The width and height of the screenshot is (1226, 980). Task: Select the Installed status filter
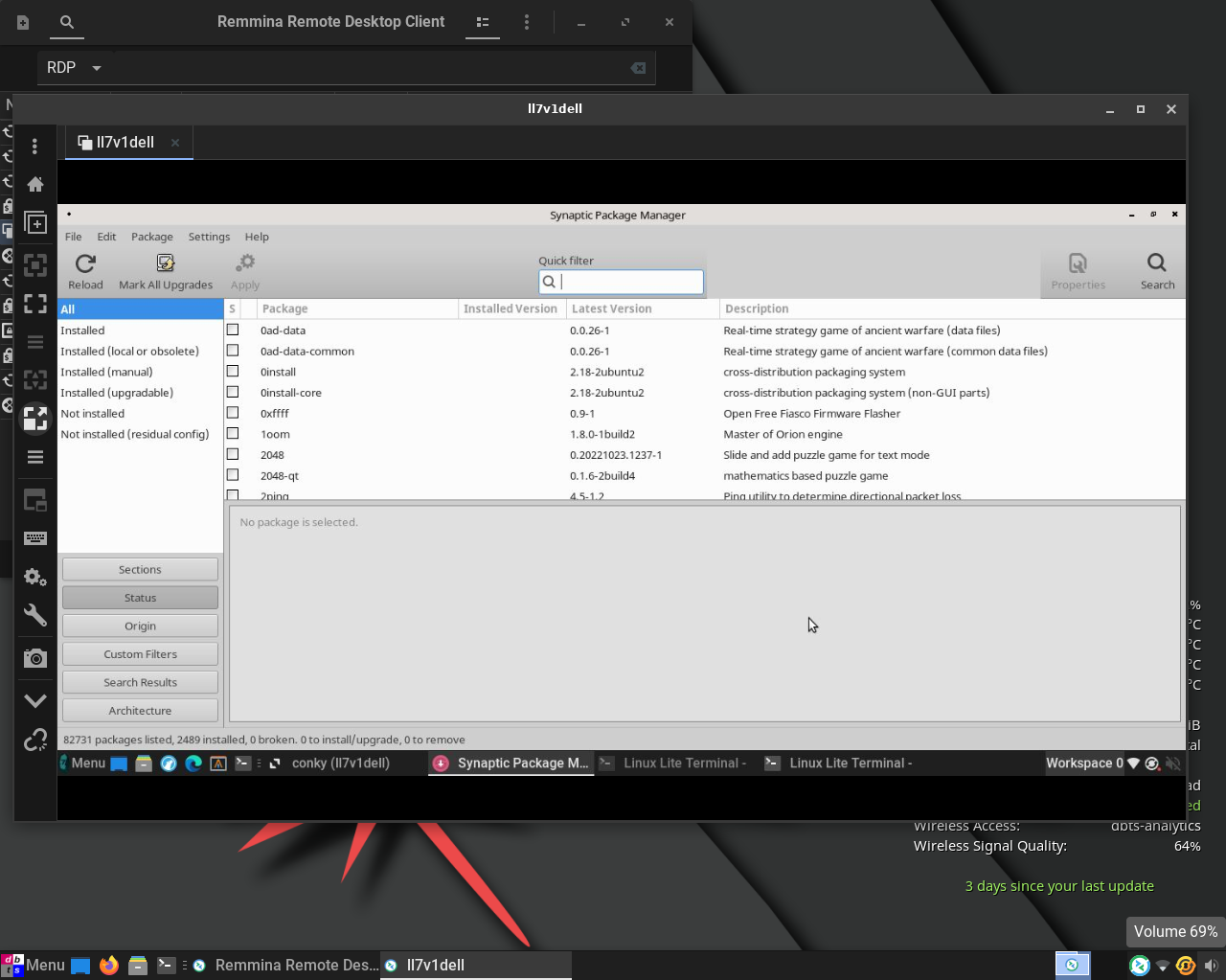[140, 330]
